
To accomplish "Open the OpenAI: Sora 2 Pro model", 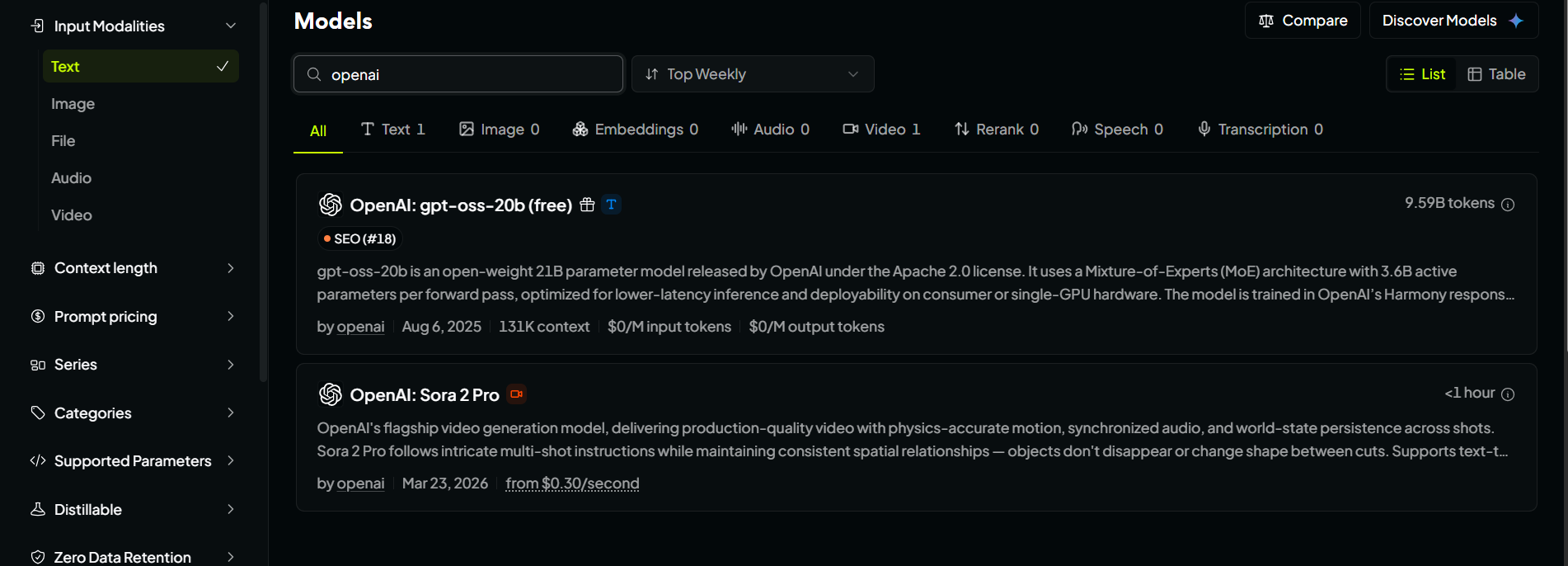I will 425,395.
